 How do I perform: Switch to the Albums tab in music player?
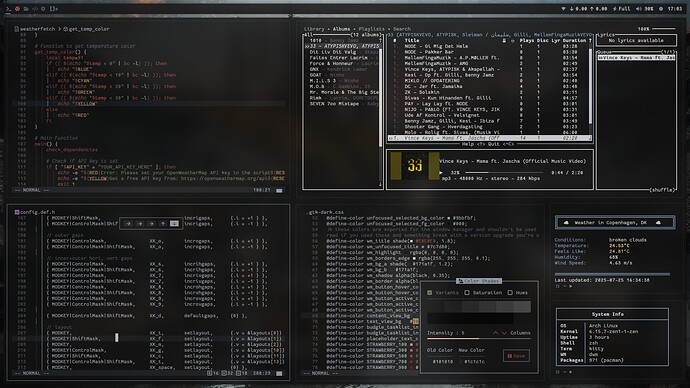click(x=341, y=29)
